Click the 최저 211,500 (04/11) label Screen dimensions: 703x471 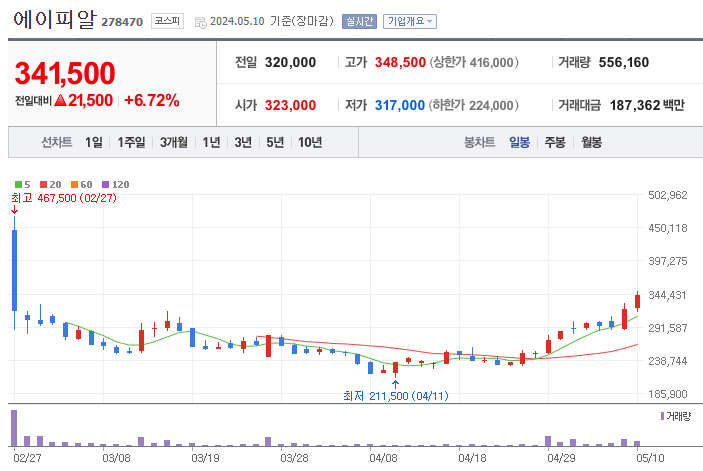tap(395, 396)
